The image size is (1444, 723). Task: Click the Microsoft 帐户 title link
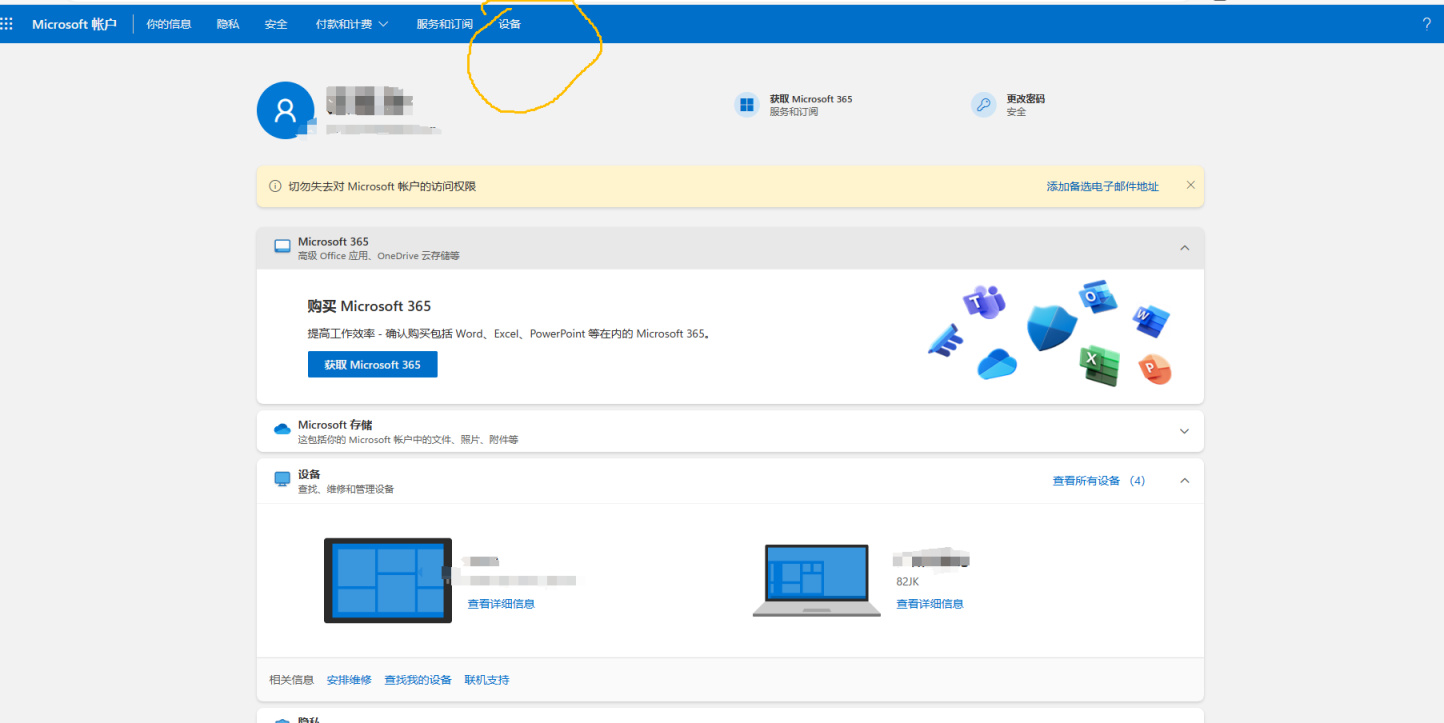click(74, 24)
